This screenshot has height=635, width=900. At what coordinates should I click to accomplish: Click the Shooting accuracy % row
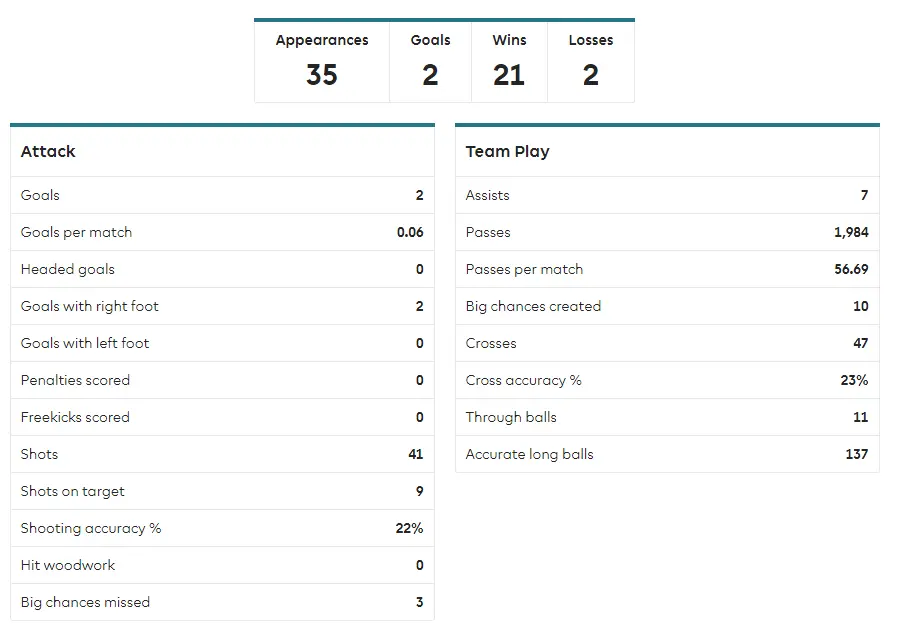point(222,528)
